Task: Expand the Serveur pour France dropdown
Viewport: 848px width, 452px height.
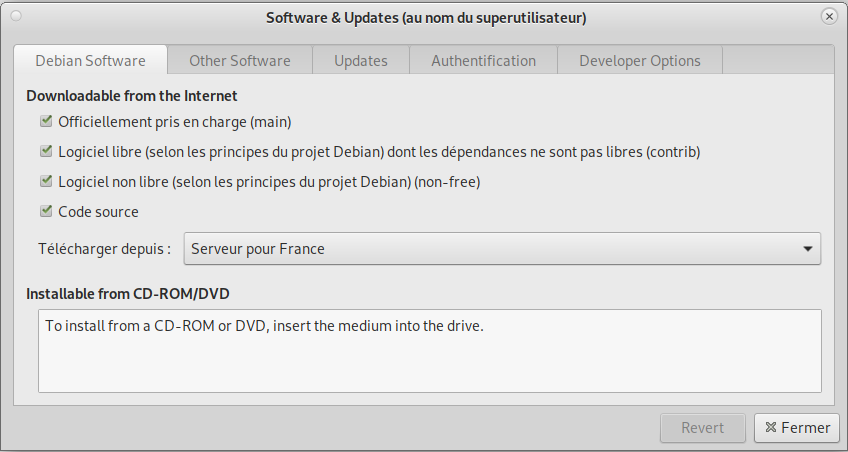Action: pos(502,249)
